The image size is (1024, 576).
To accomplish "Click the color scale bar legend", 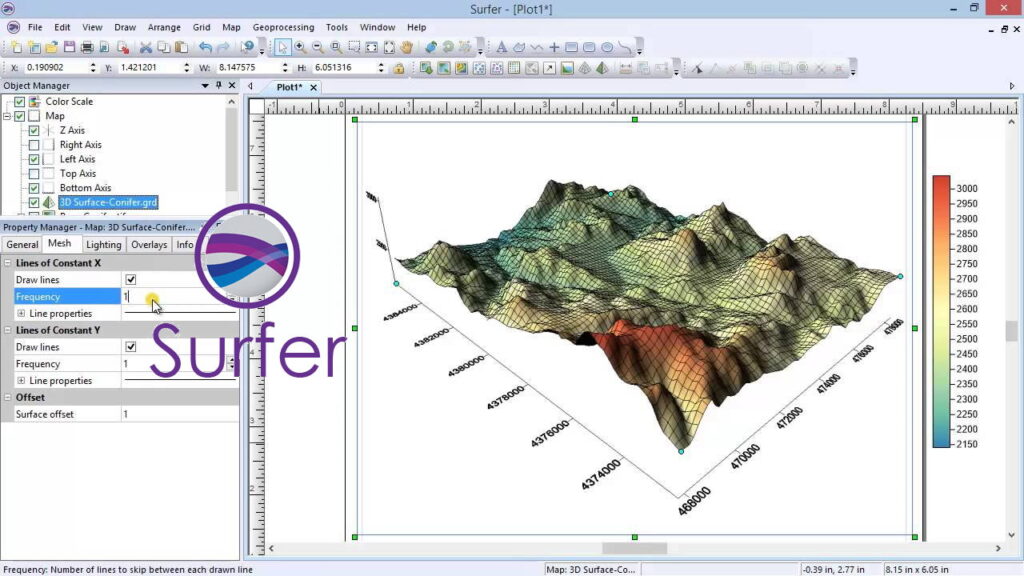I will pos(941,311).
